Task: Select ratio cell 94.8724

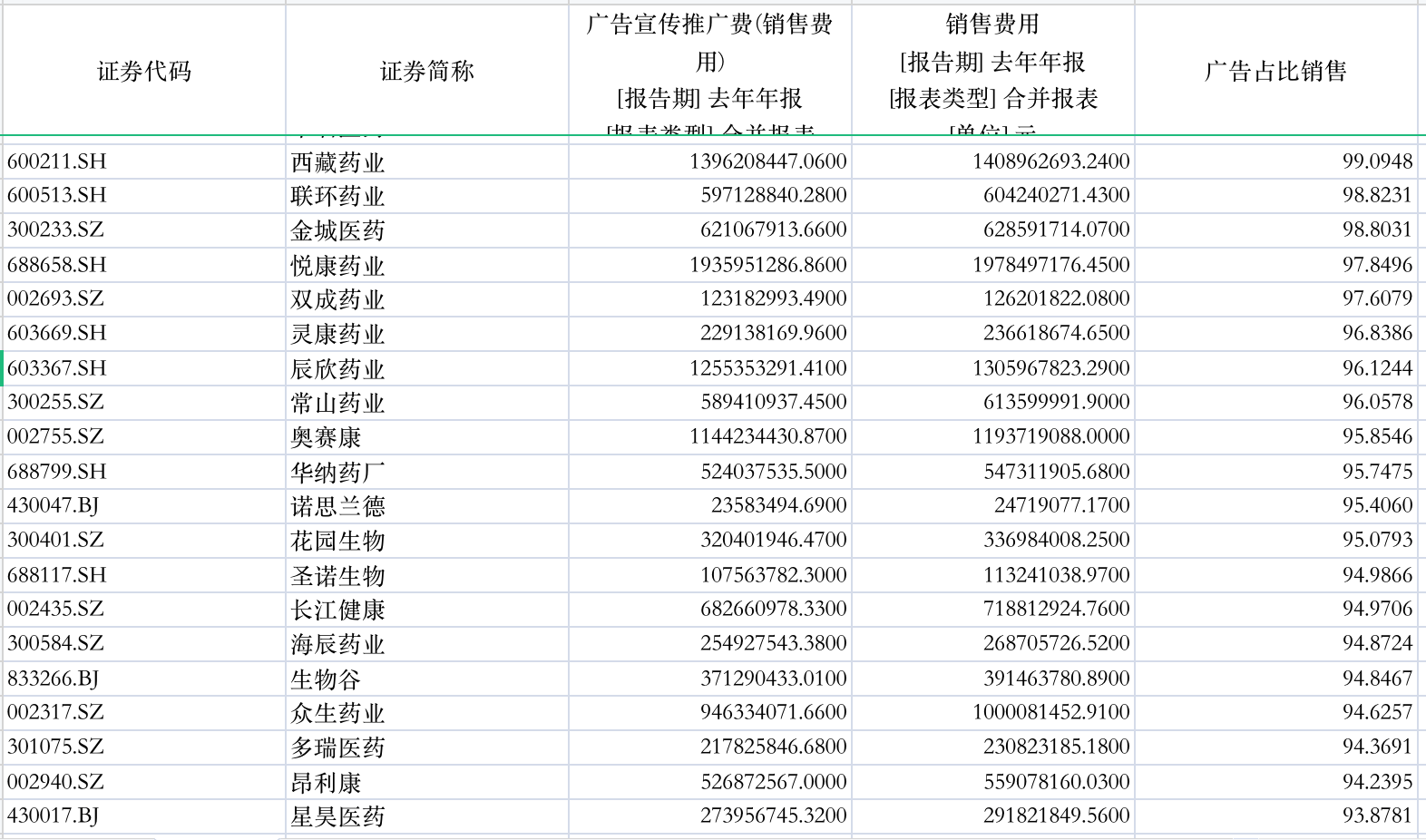Action: pos(1275,643)
